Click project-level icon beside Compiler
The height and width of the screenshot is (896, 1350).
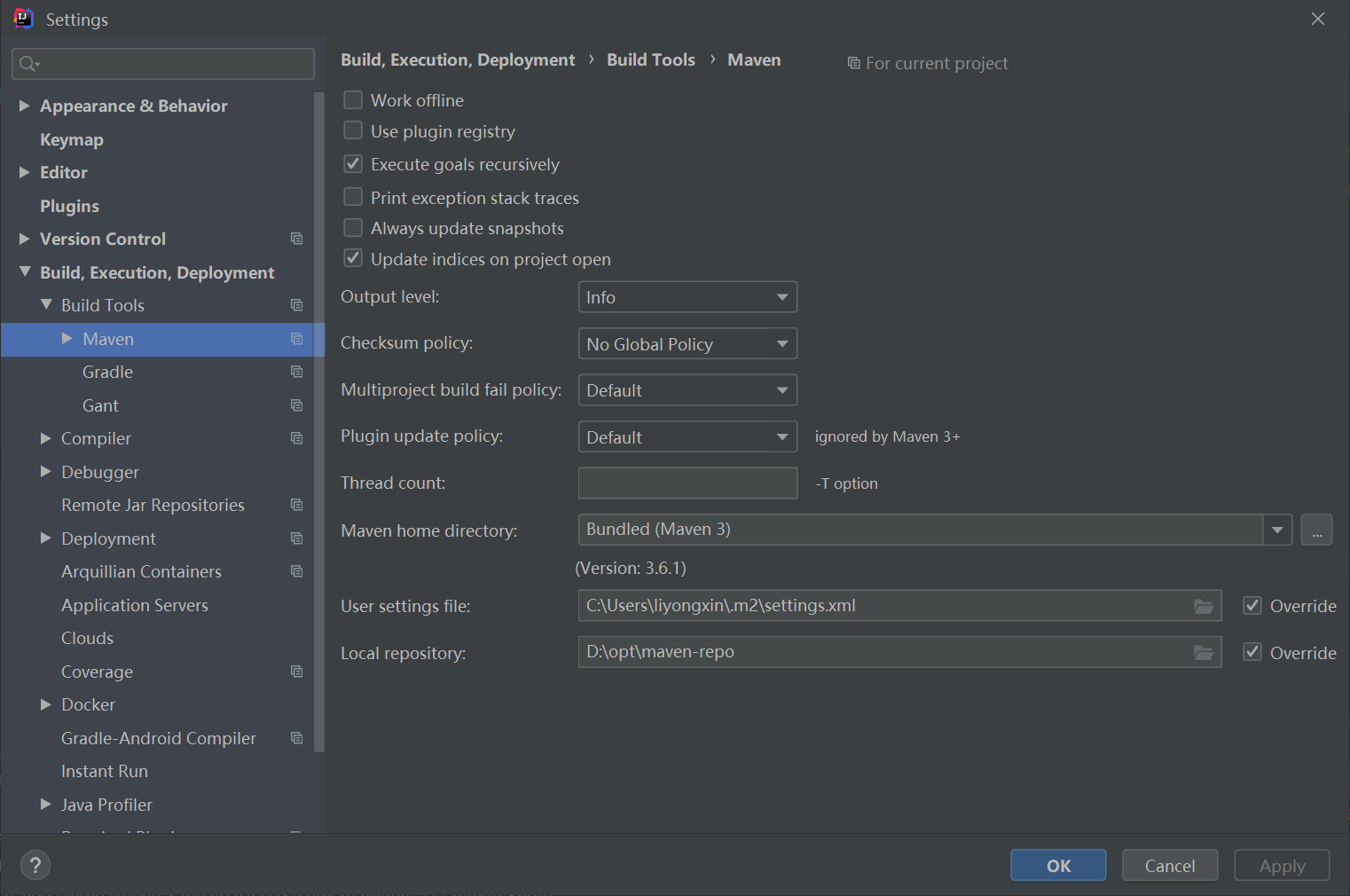tap(296, 438)
